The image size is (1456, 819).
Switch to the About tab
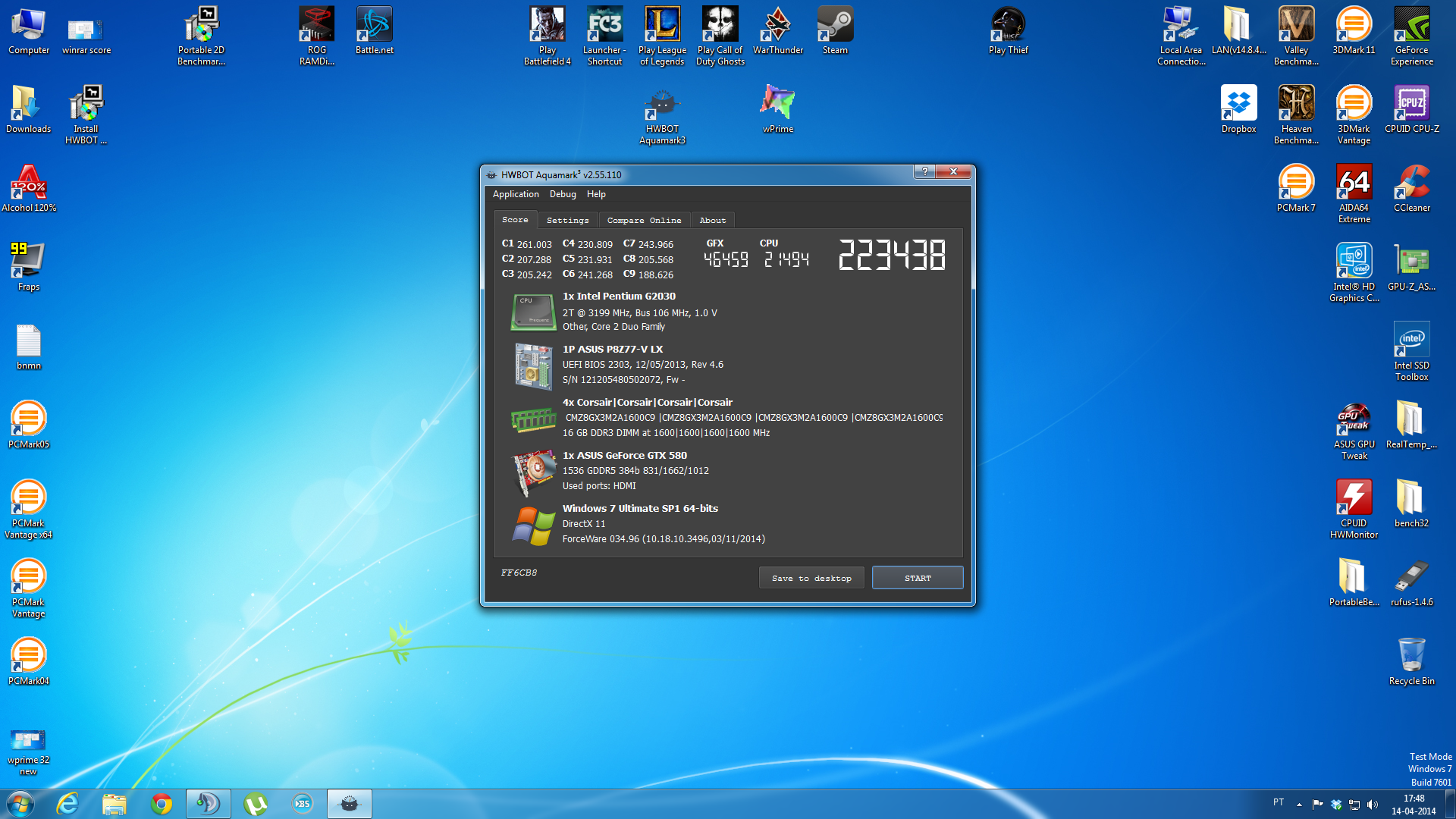[712, 220]
